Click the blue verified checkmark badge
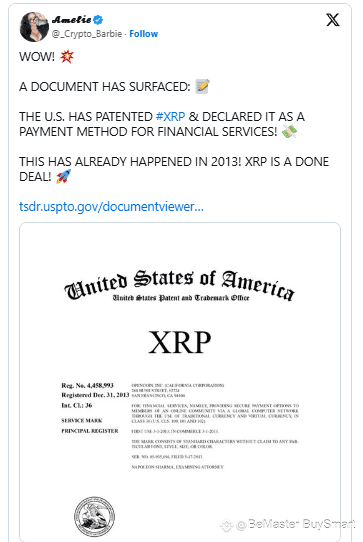363x542 pixels. [x=98, y=20]
